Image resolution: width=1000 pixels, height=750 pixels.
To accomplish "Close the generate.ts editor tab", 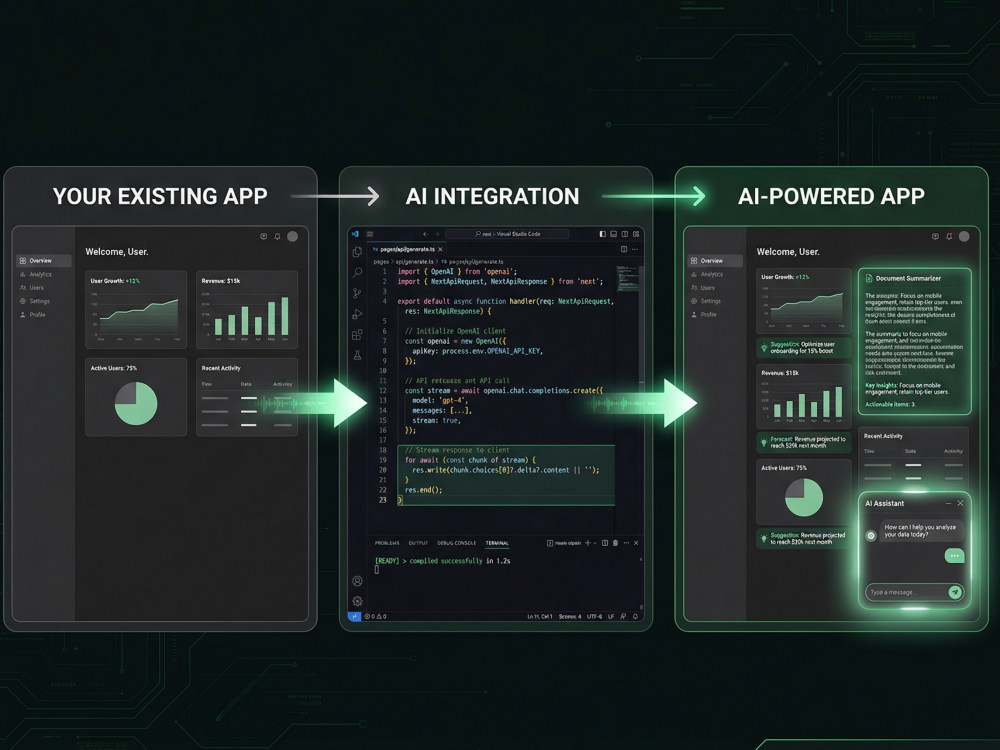I will pos(440,249).
